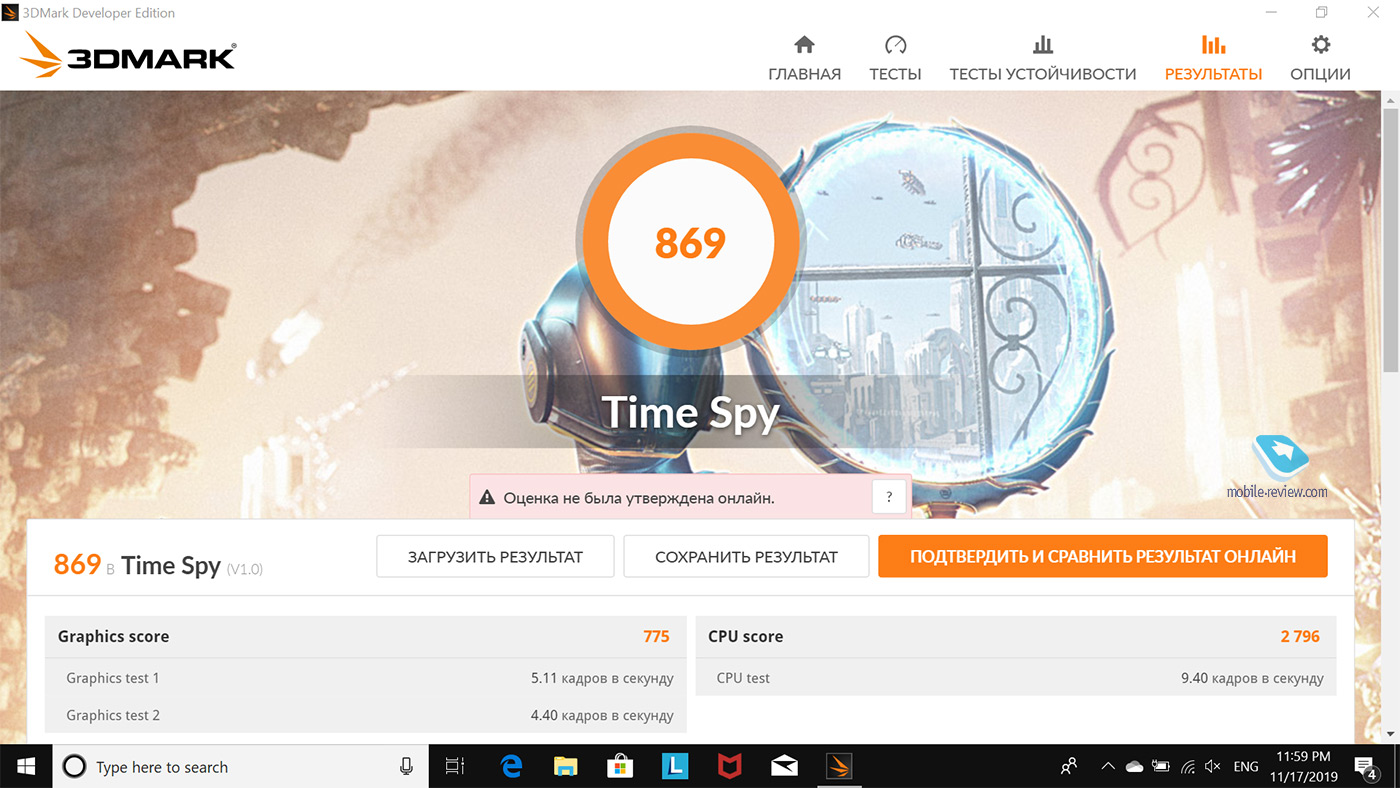Open the blue L app on taskbar
Viewport: 1400px width, 788px height.
pos(675,767)
